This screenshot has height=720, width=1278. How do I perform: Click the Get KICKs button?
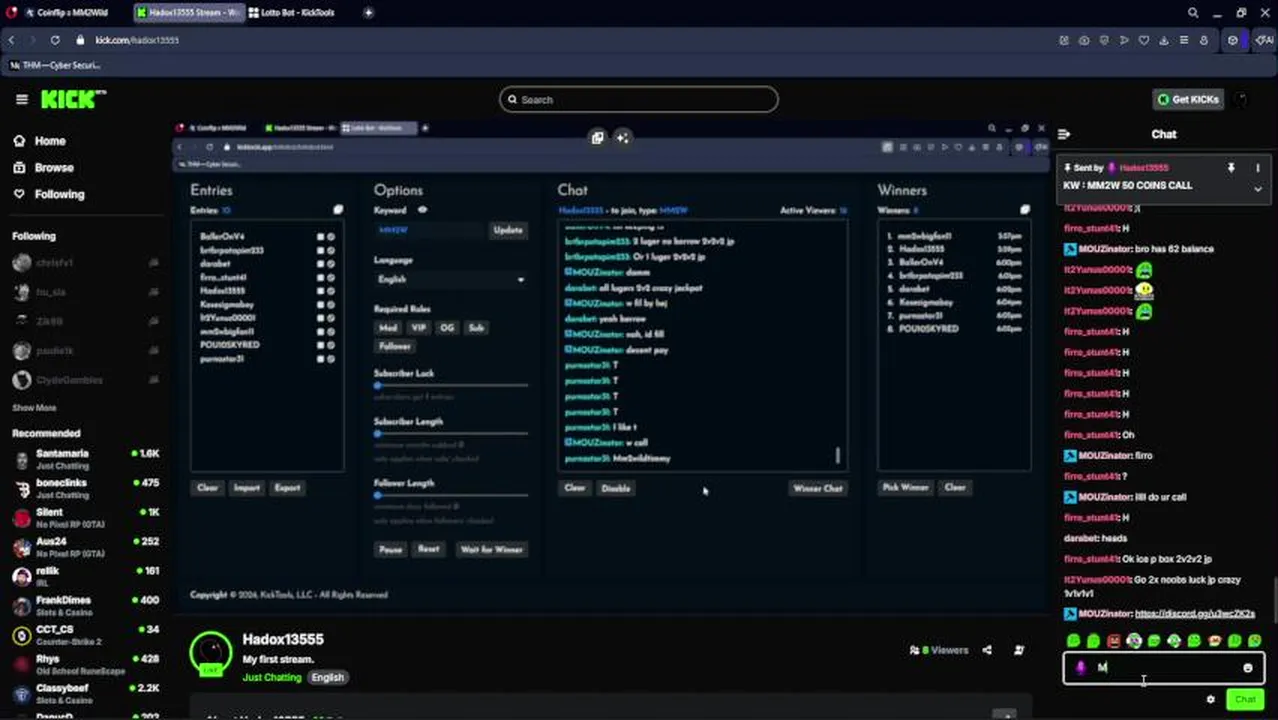(x=1188, y=99)
